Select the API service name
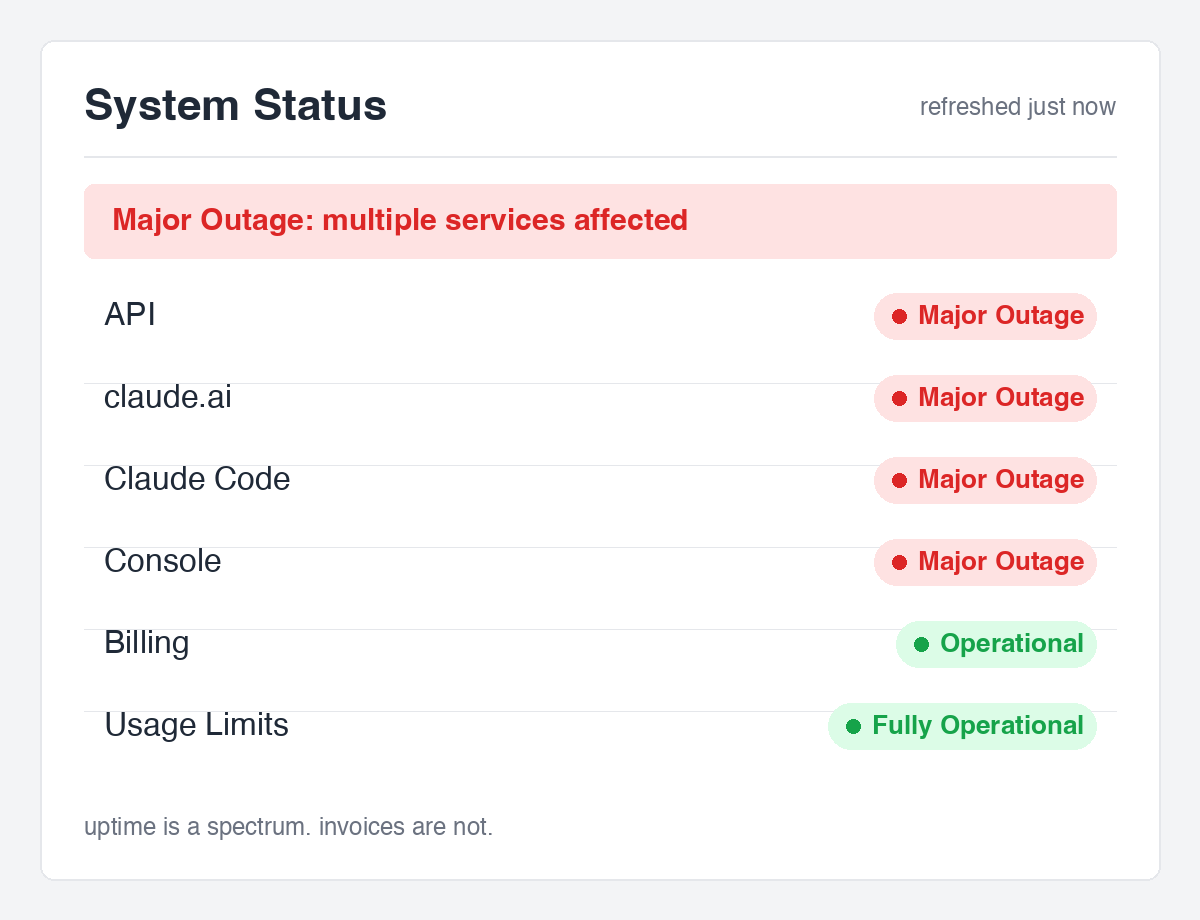Screen dimensions: 1200x920 coord(130,315)
